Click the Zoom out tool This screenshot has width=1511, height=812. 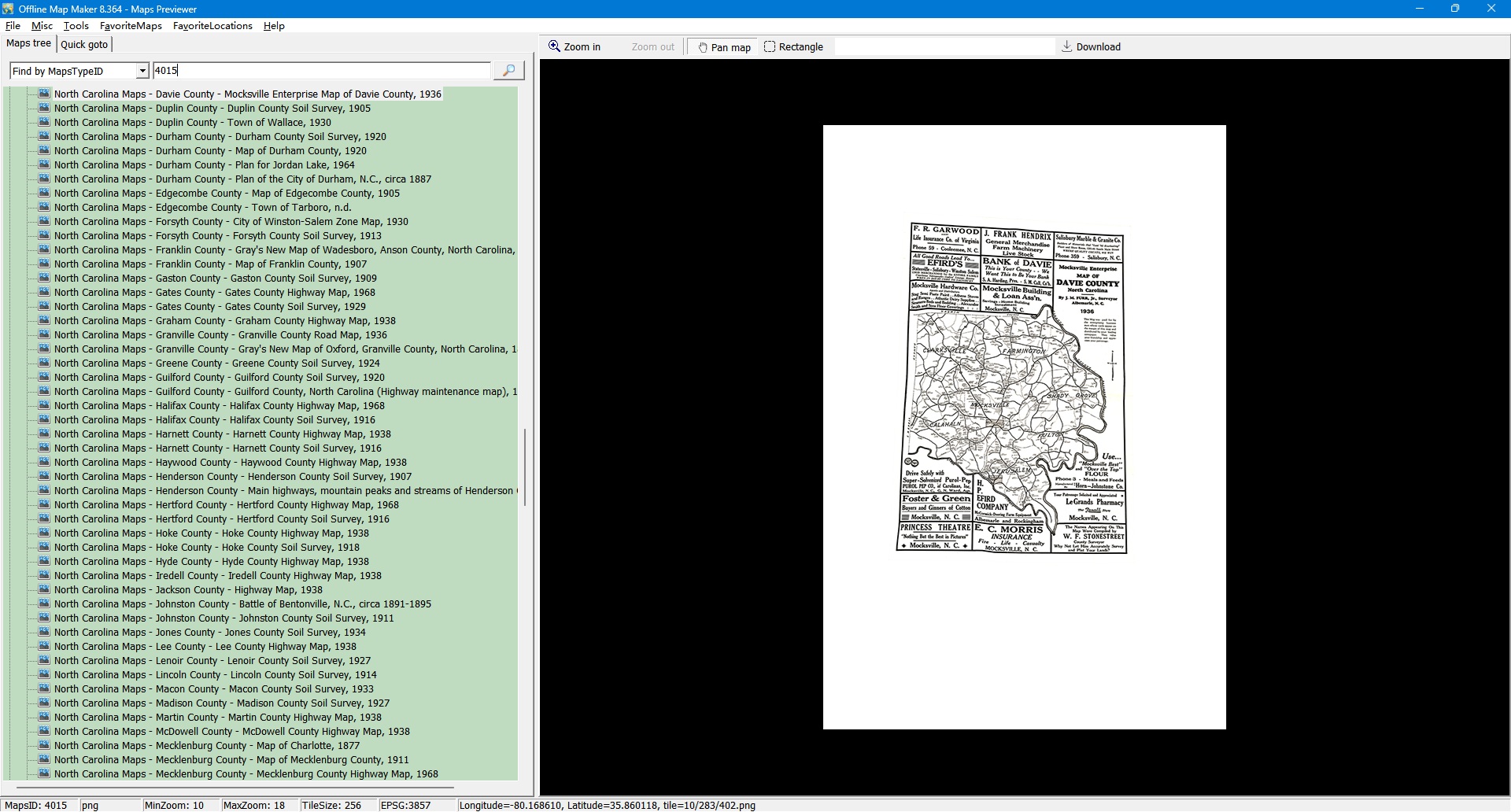(652, 47)
